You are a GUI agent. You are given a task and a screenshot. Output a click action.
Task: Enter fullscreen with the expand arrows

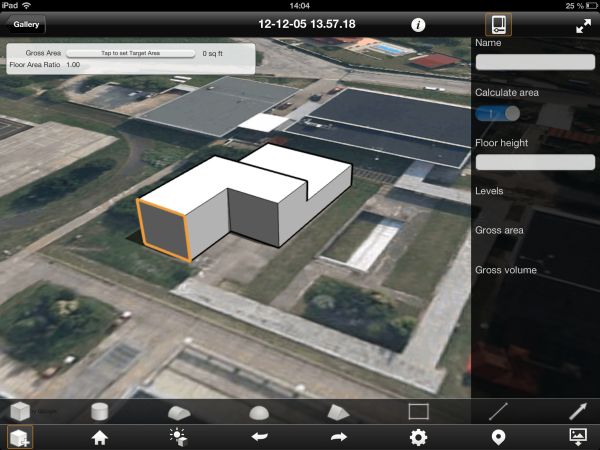pos(583,26)
